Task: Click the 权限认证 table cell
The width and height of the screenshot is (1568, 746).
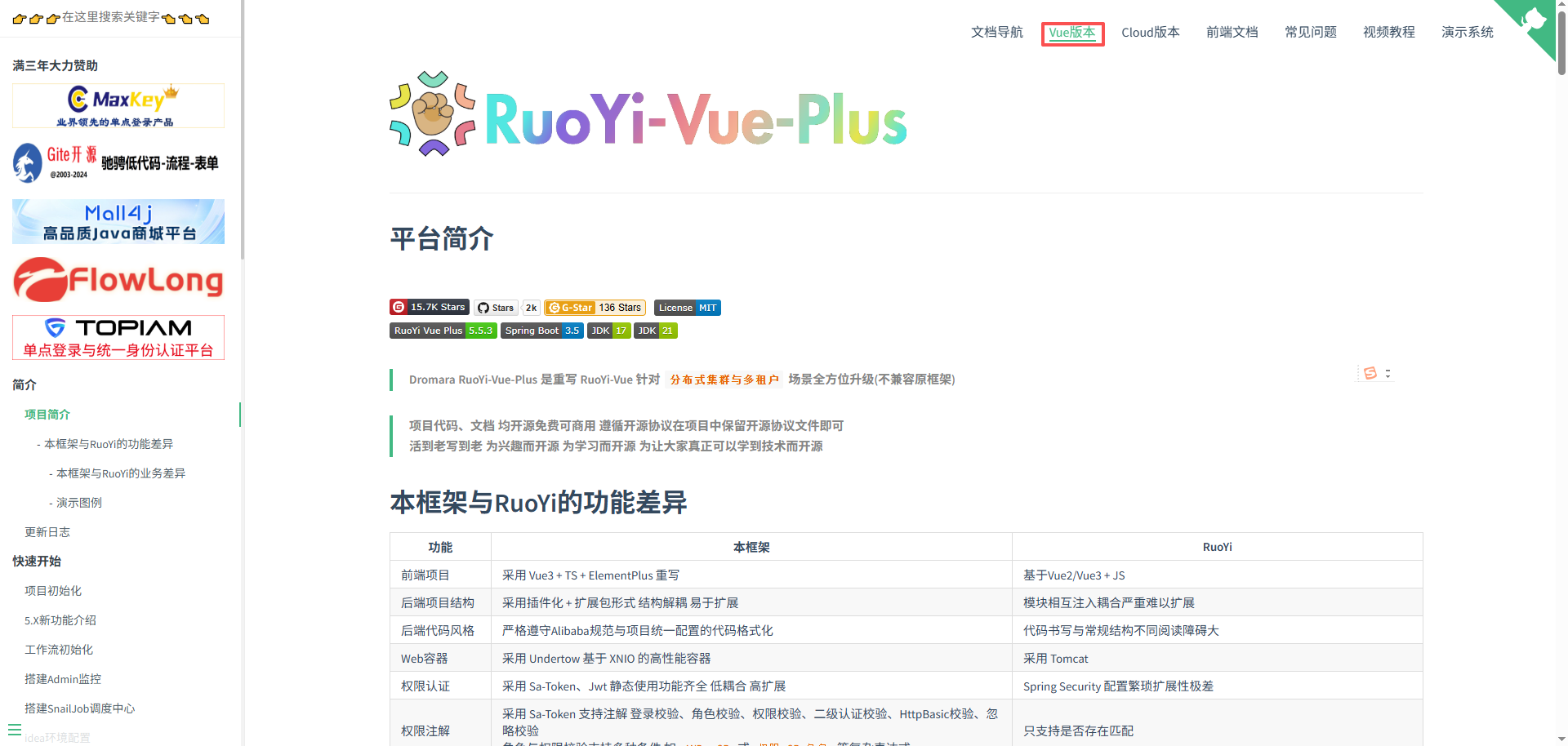Action: coord(440,686)
